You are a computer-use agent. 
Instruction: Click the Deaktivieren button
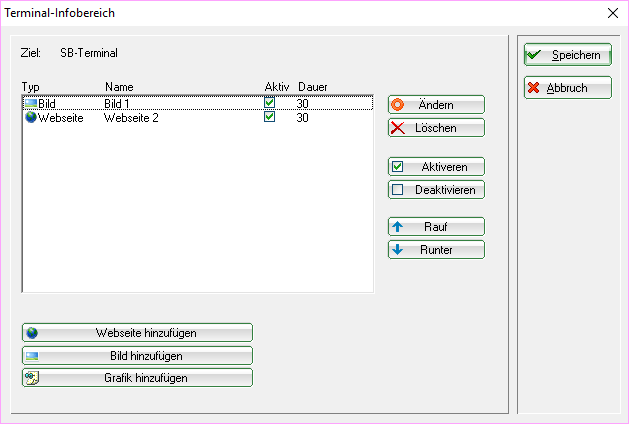pyautogui.click(x=436, y=189)
